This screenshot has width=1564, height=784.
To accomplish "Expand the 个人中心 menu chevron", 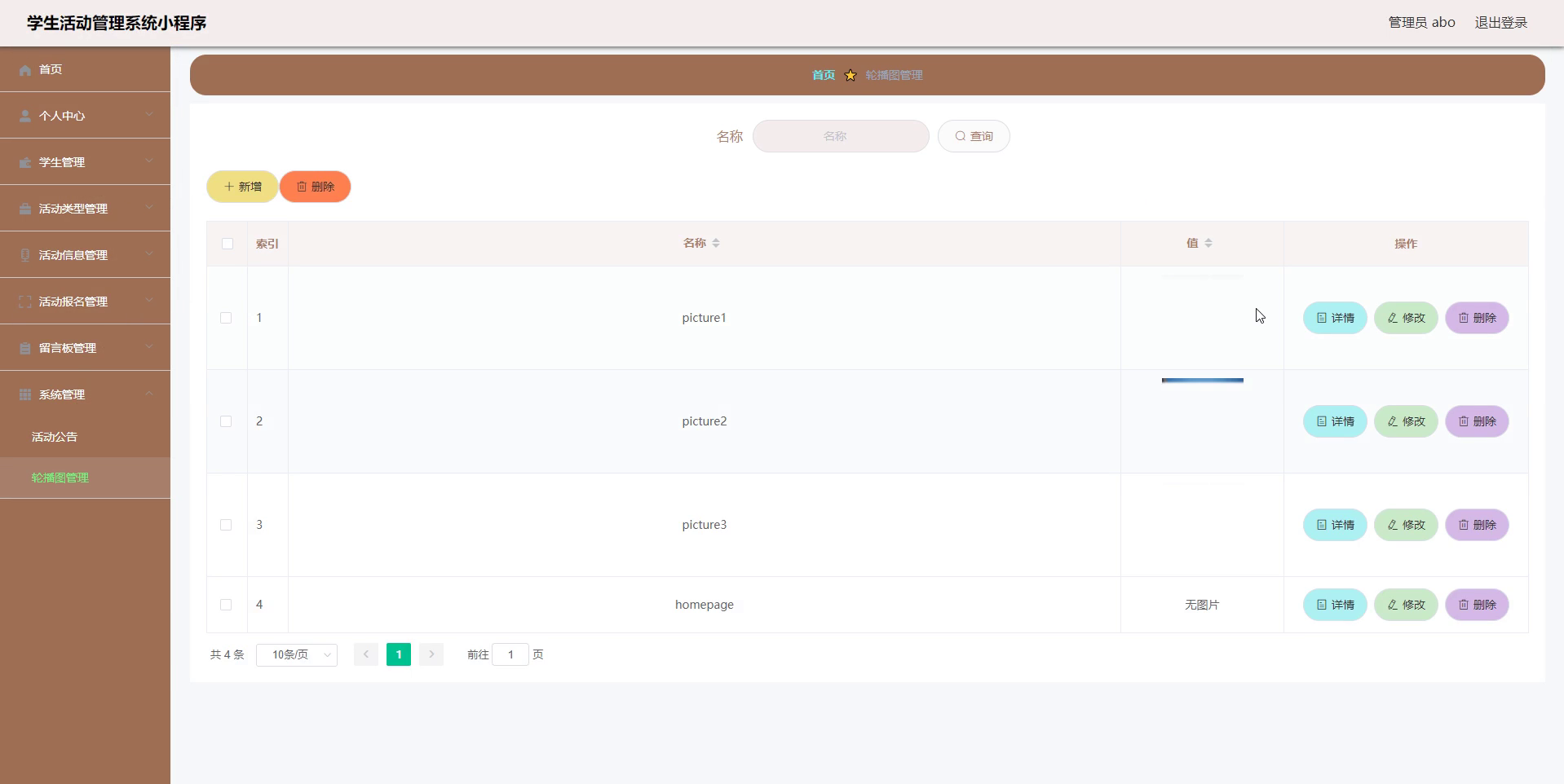I will (x=149, y=115).
